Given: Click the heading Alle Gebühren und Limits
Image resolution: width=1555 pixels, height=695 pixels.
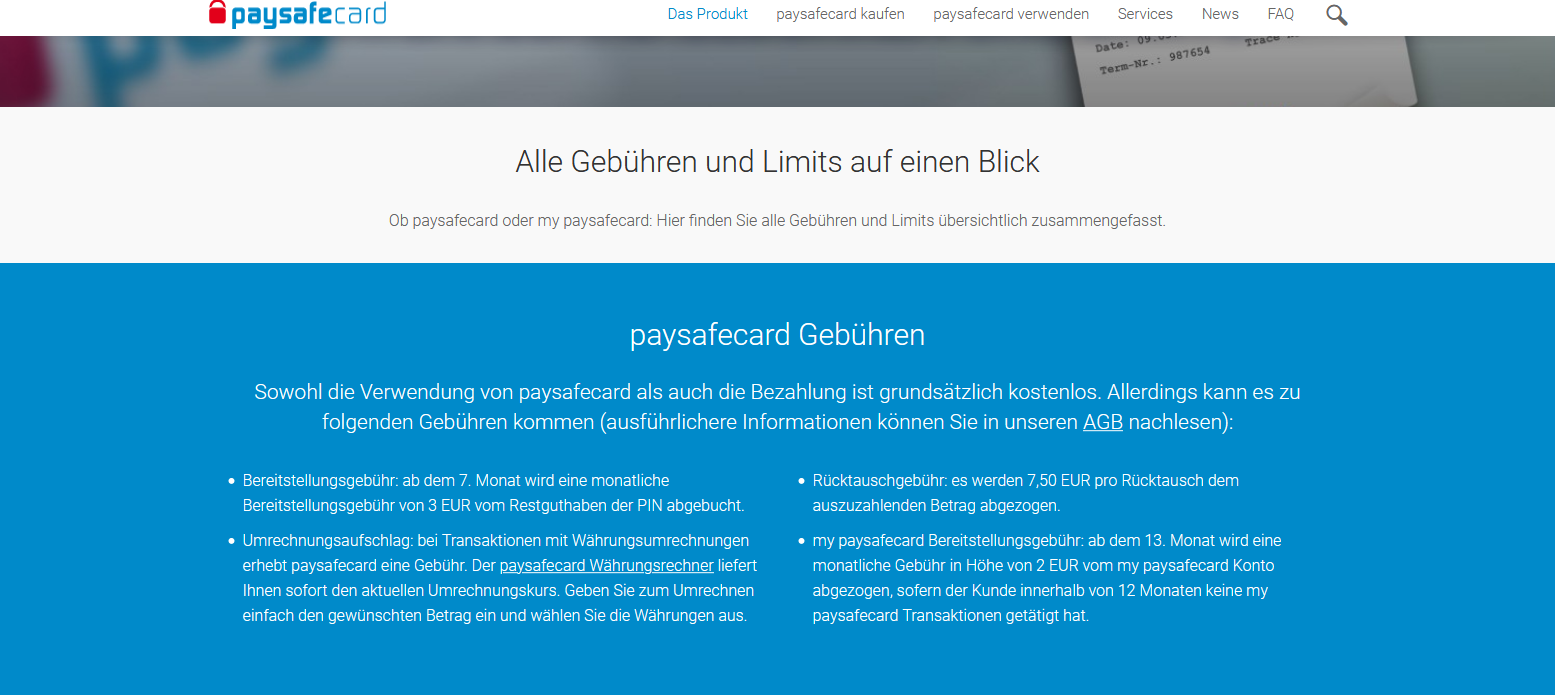Looking at the screenshot, I should (777, 162).
